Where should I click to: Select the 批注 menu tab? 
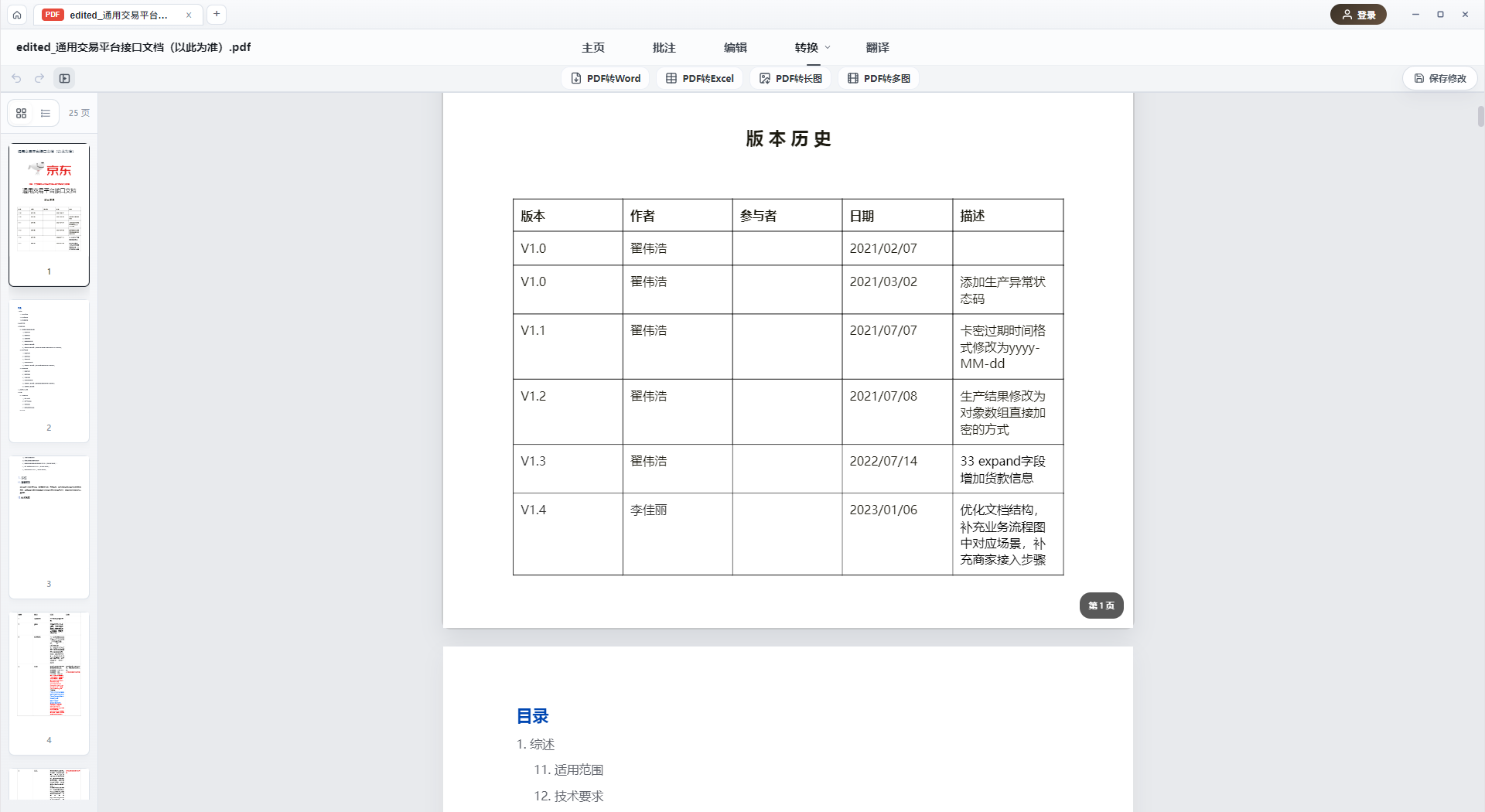point(664,47)
